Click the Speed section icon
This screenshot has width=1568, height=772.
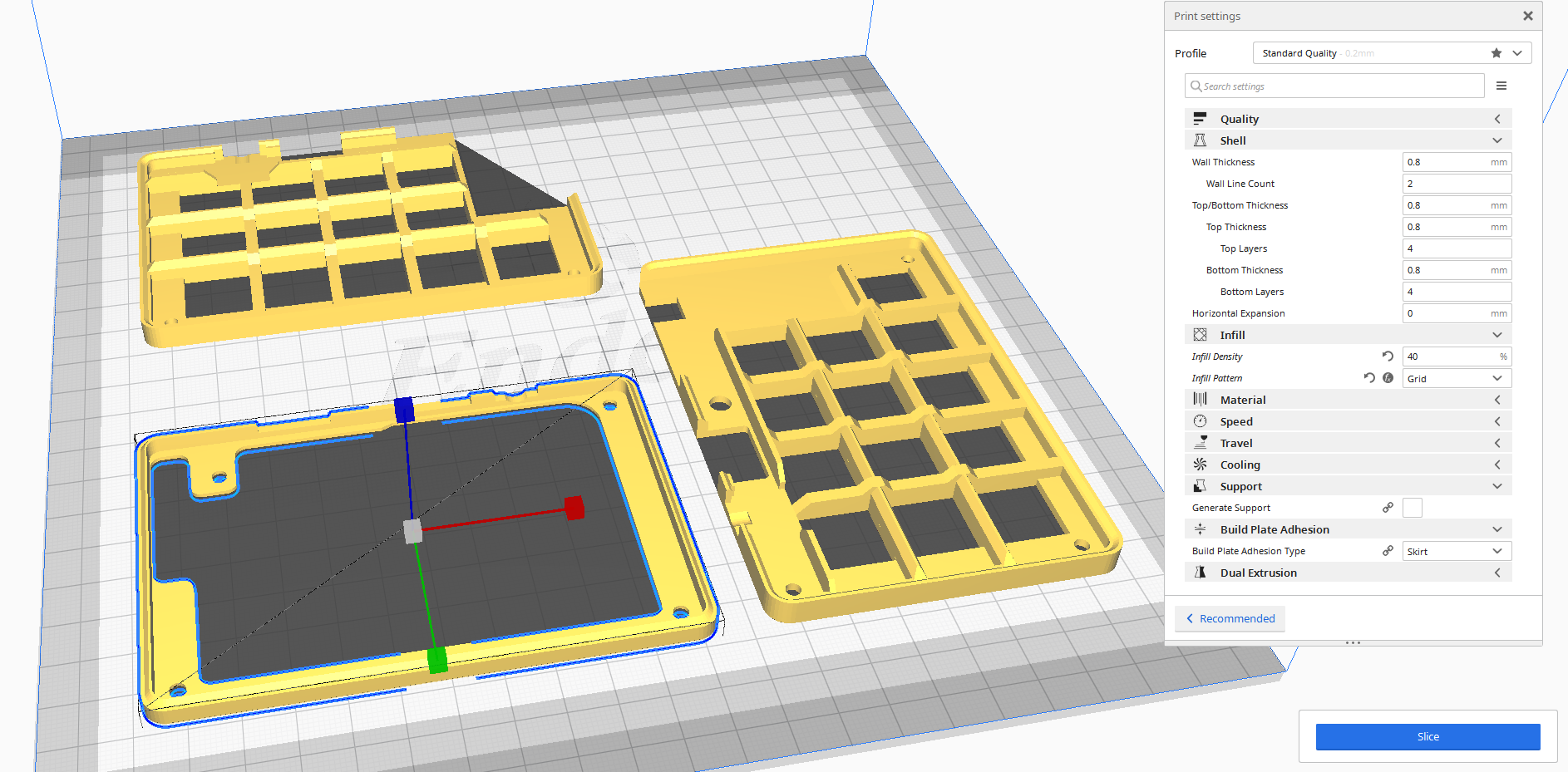point(1201,420)
